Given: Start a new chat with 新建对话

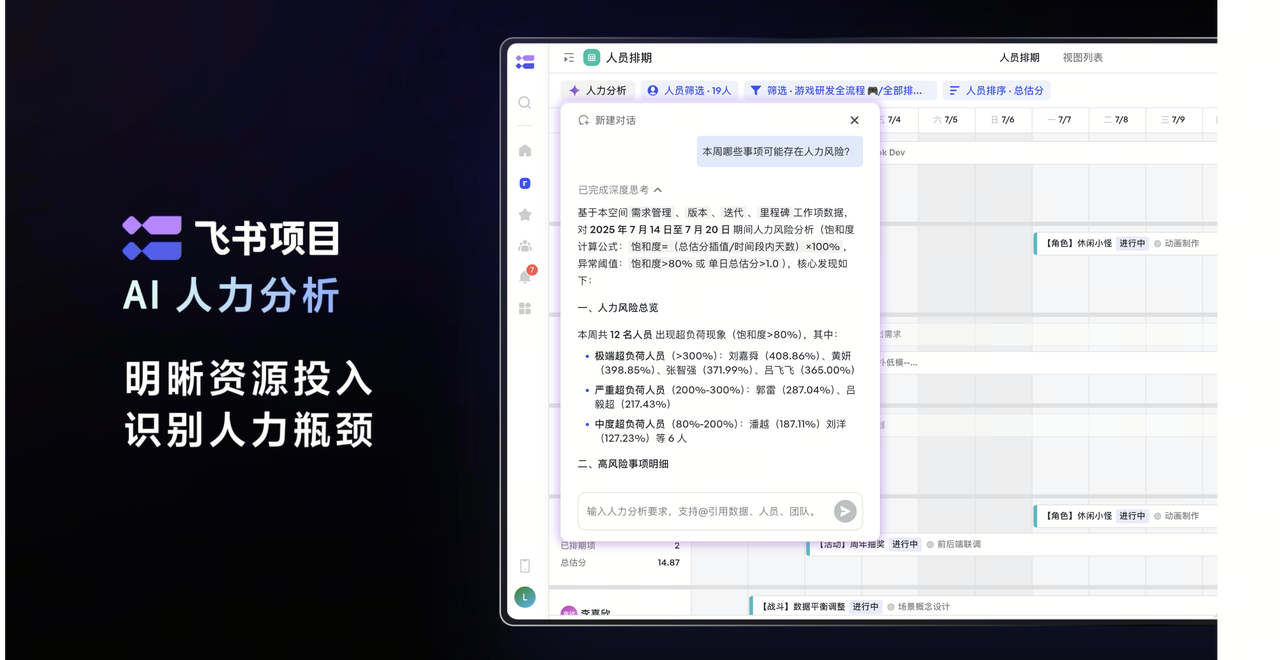Looking at the screenshot, I should (x=607, y=120).
